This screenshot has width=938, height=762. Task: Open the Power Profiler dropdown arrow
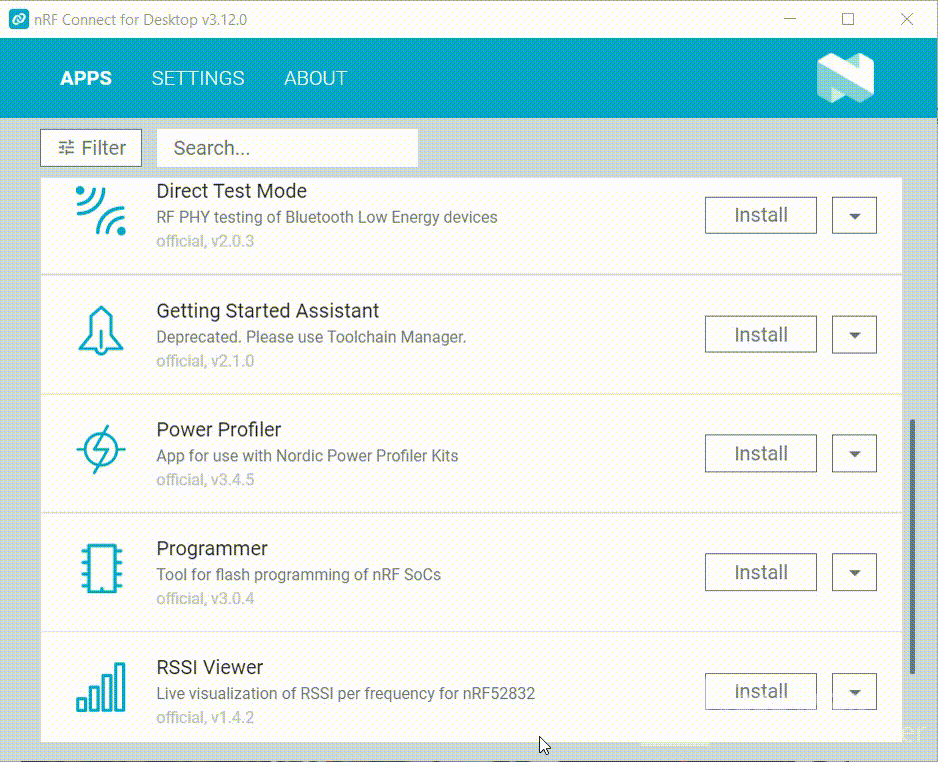coord(854,453)
